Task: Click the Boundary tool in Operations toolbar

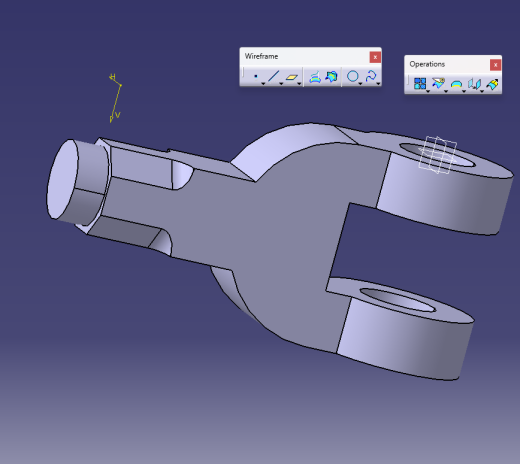Action: pos(456,84)
